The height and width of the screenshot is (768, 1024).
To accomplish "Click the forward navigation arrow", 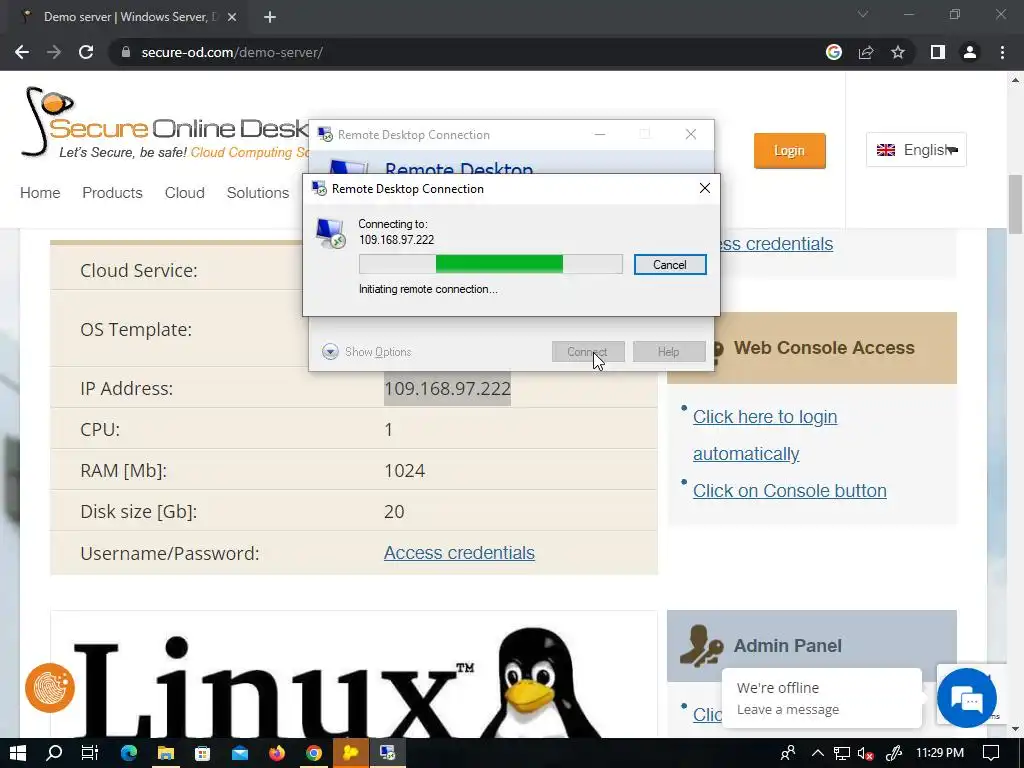I will (x=54, y=52).
